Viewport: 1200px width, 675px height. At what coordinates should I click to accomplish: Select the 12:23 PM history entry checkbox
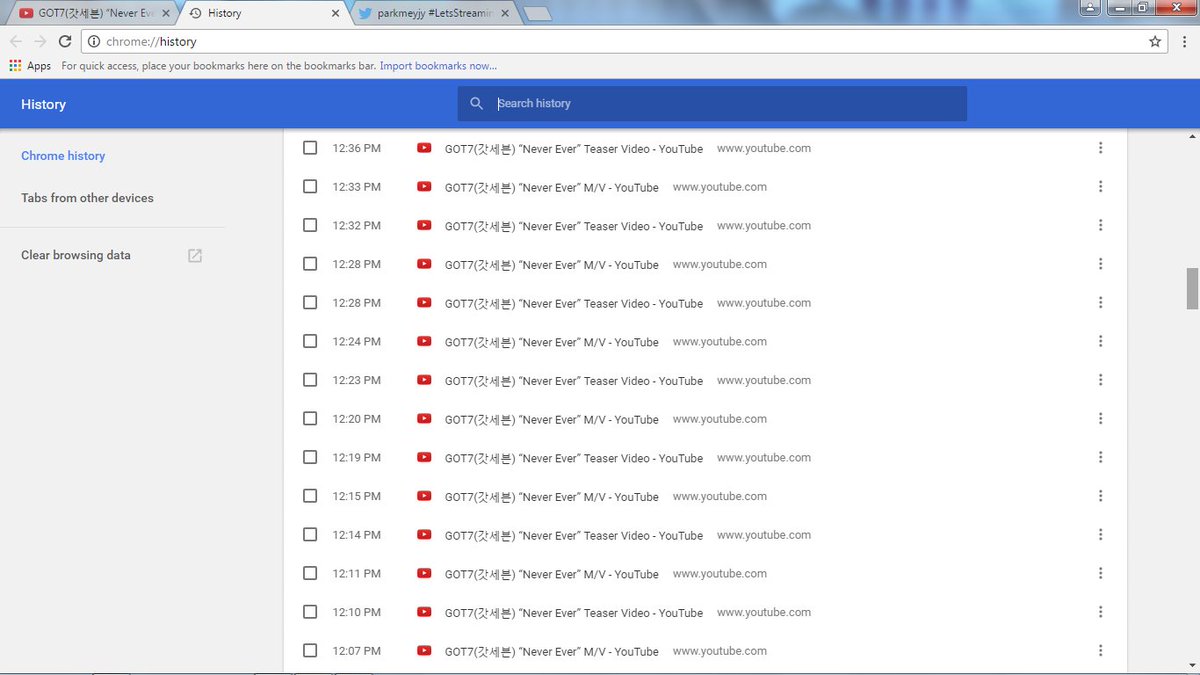tap(310, 380)
